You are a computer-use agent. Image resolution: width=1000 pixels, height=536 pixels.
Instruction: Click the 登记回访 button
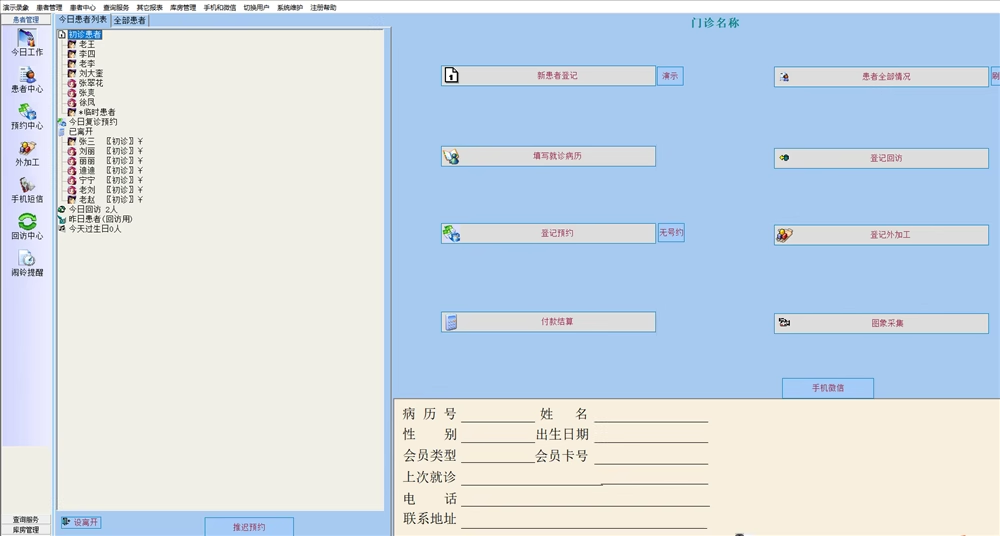click(881, 158)
